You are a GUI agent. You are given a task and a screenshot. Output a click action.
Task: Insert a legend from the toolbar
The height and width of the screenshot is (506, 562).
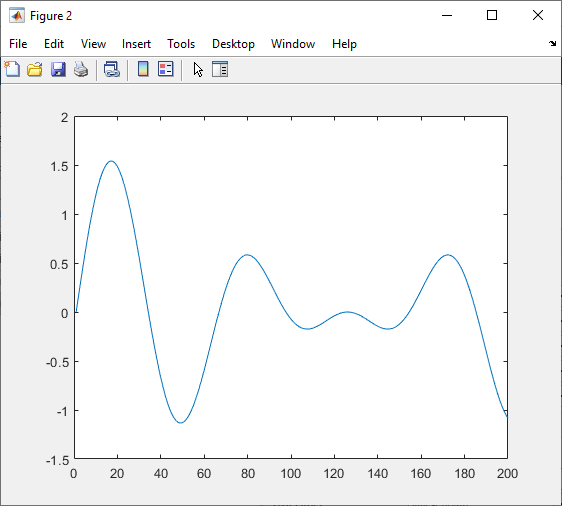166,69
